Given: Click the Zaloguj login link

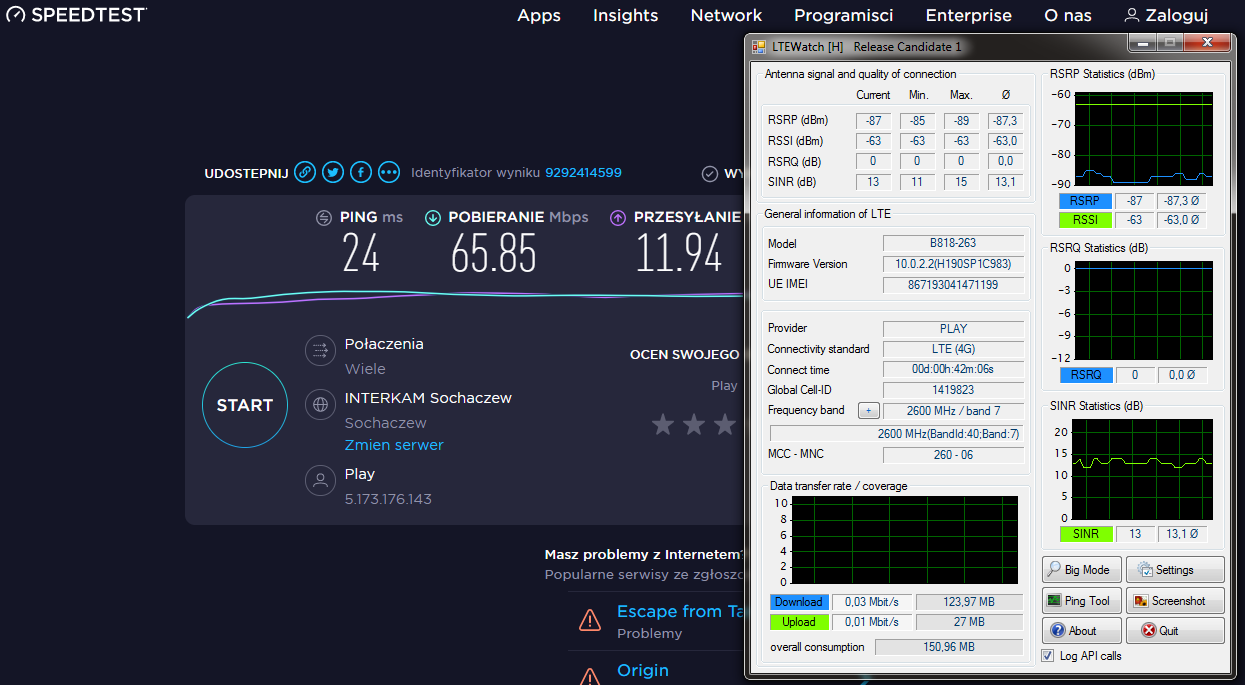Looking at the screenshot, I should pos(1177,15).
